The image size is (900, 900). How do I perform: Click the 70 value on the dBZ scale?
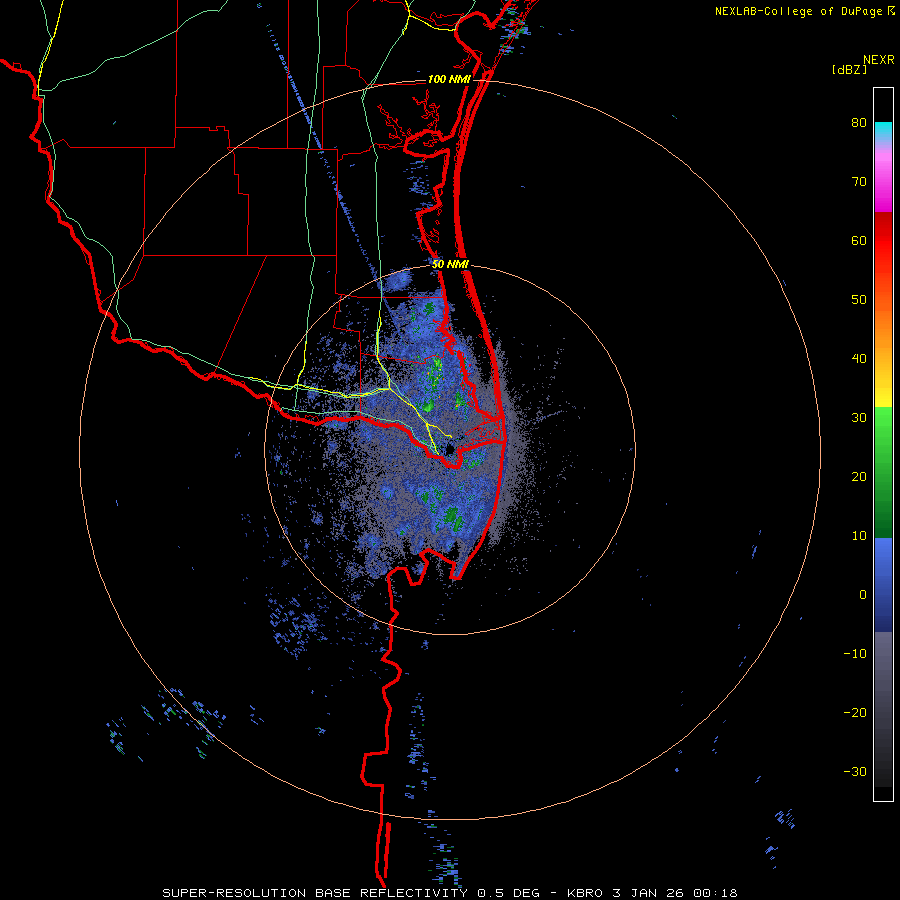tap(859, 182)
